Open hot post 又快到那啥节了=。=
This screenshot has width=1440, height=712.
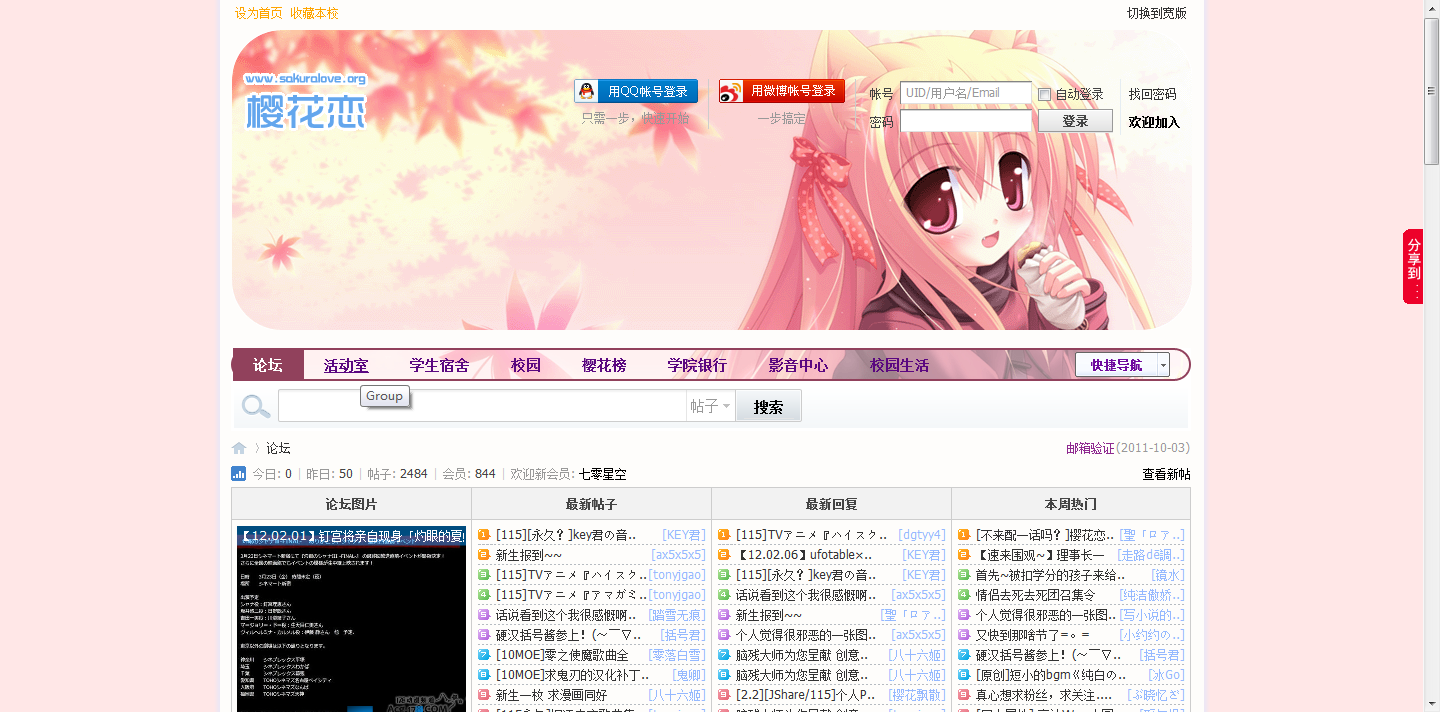coord(1032,635)
